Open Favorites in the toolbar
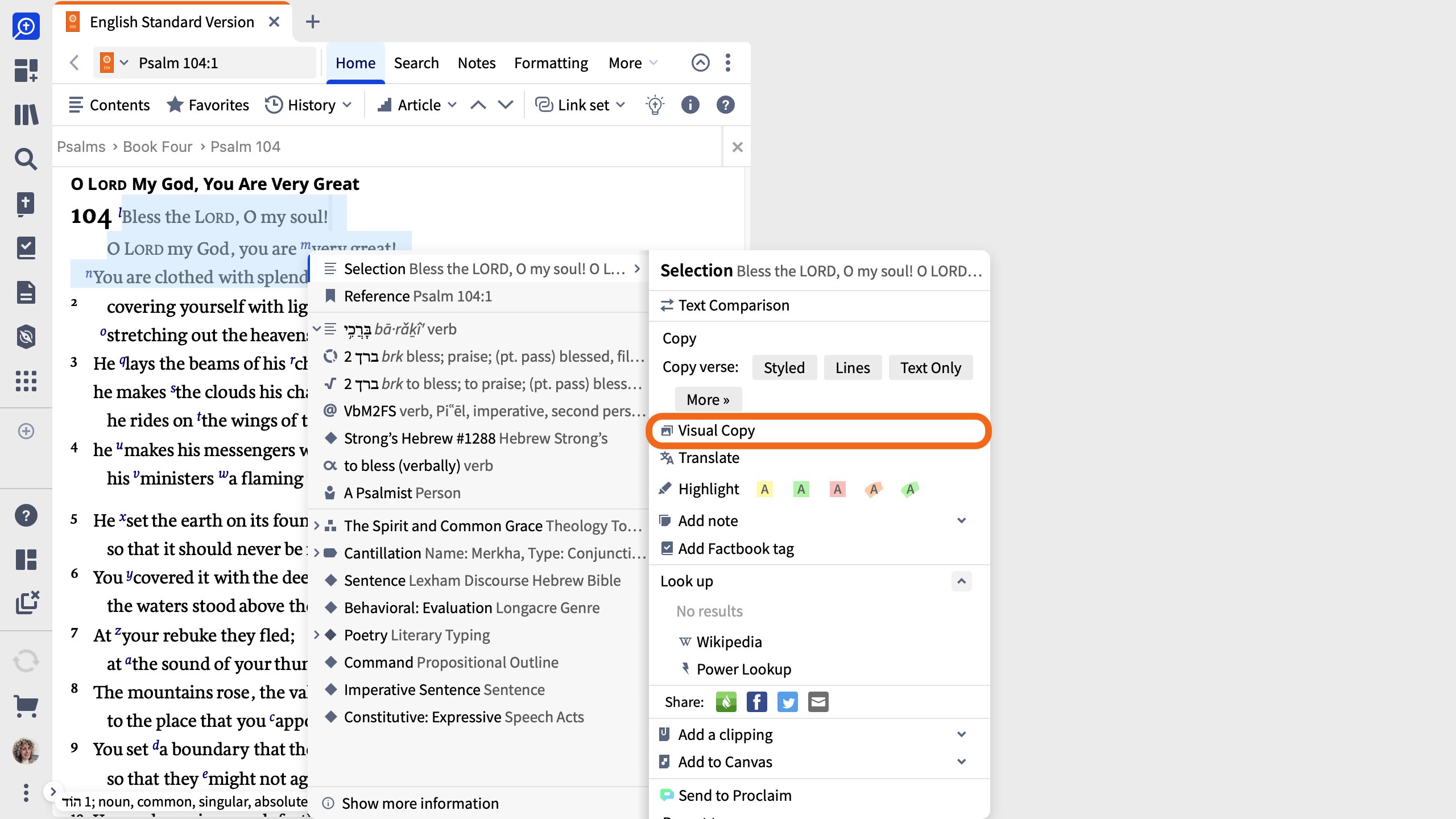The image size is (1456, 819). 208,105
